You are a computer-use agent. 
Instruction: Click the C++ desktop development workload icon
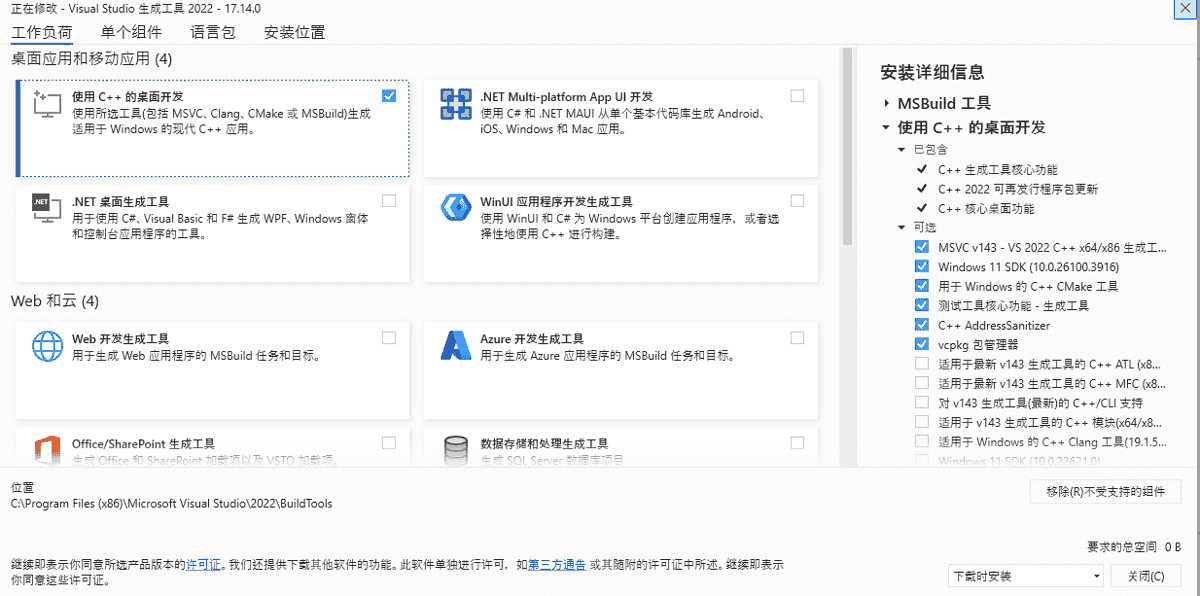click(x=47, y=104)
